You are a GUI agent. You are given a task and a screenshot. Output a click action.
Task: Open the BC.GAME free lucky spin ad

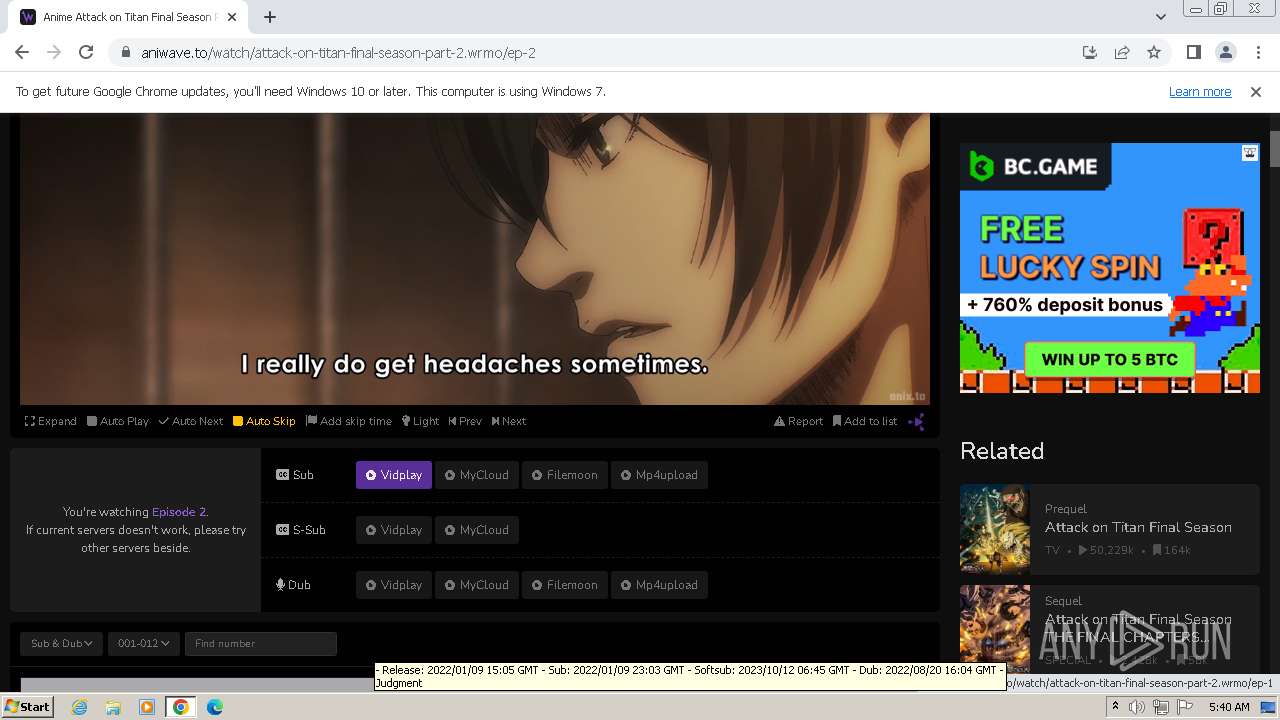[x=1110, y=268]
